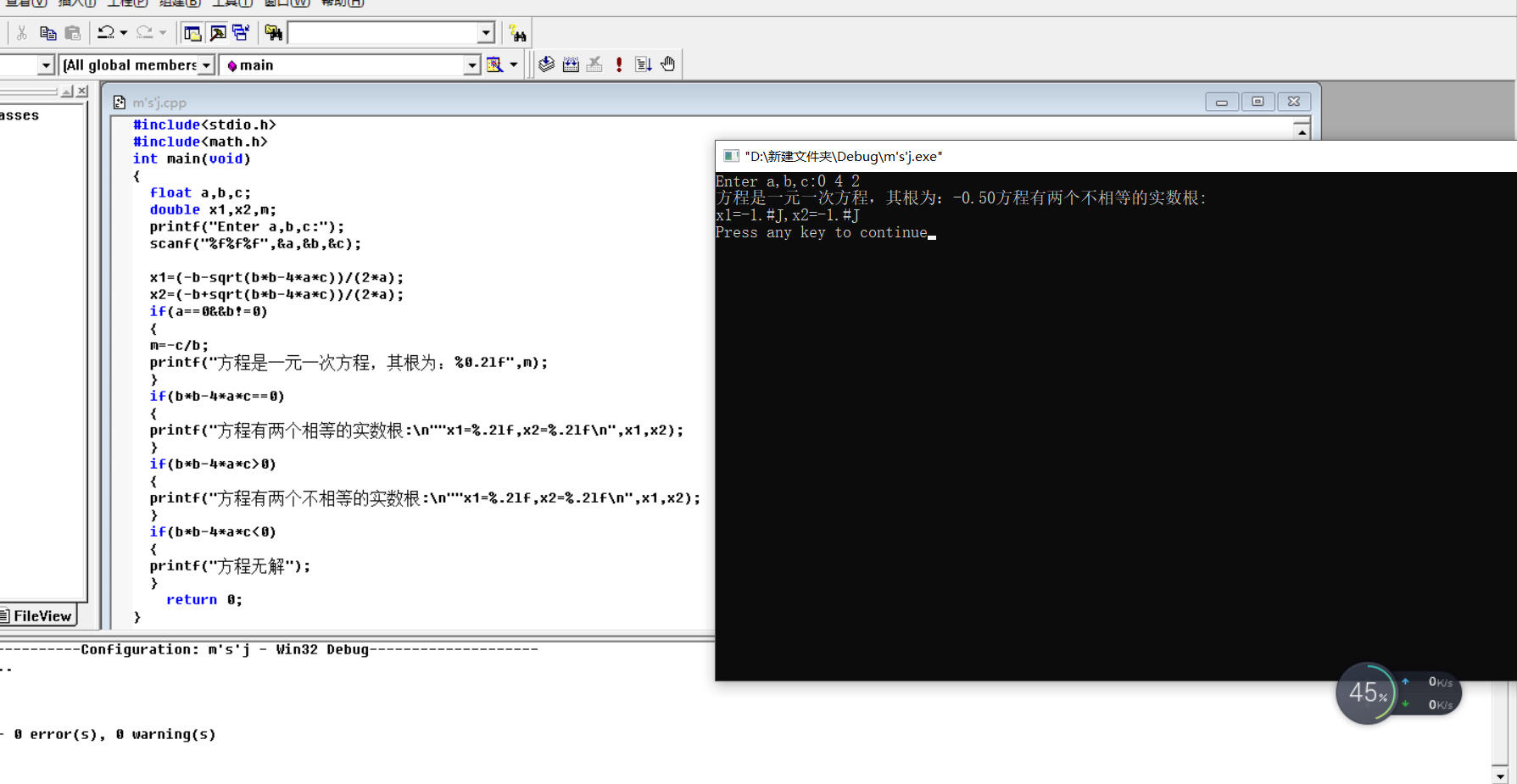Click the 'asses' label in the workspace pane
The width and height of the screenshot is (1517, 784).
pyautogui.click(x=20, y=115)
